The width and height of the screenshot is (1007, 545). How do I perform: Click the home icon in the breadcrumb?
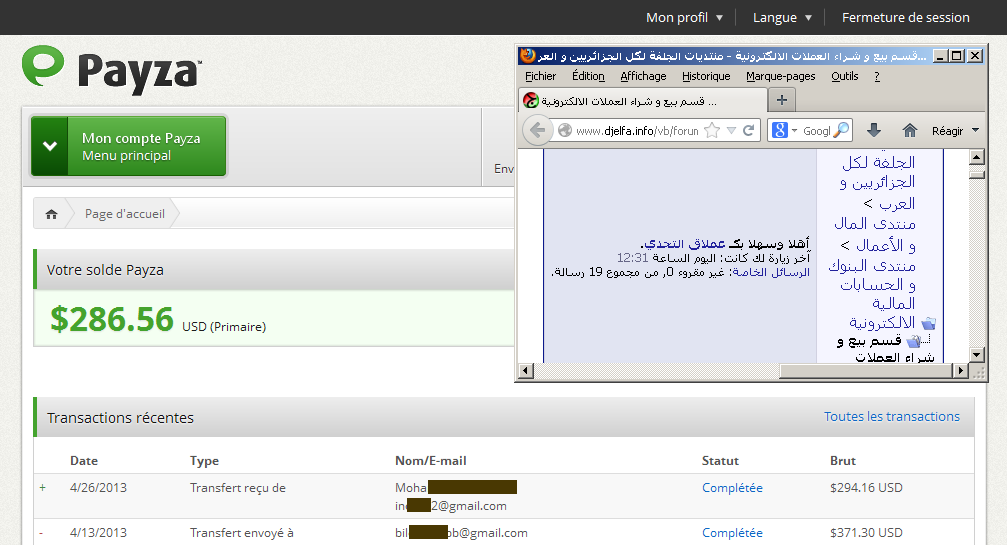point(51,214)
